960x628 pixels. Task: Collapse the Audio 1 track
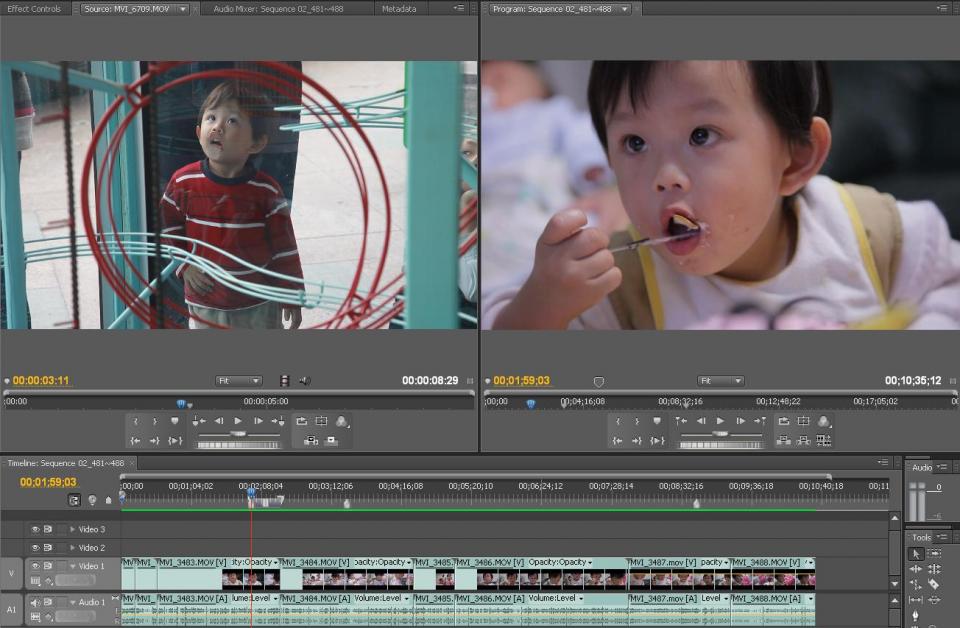(x=73, y=602)
